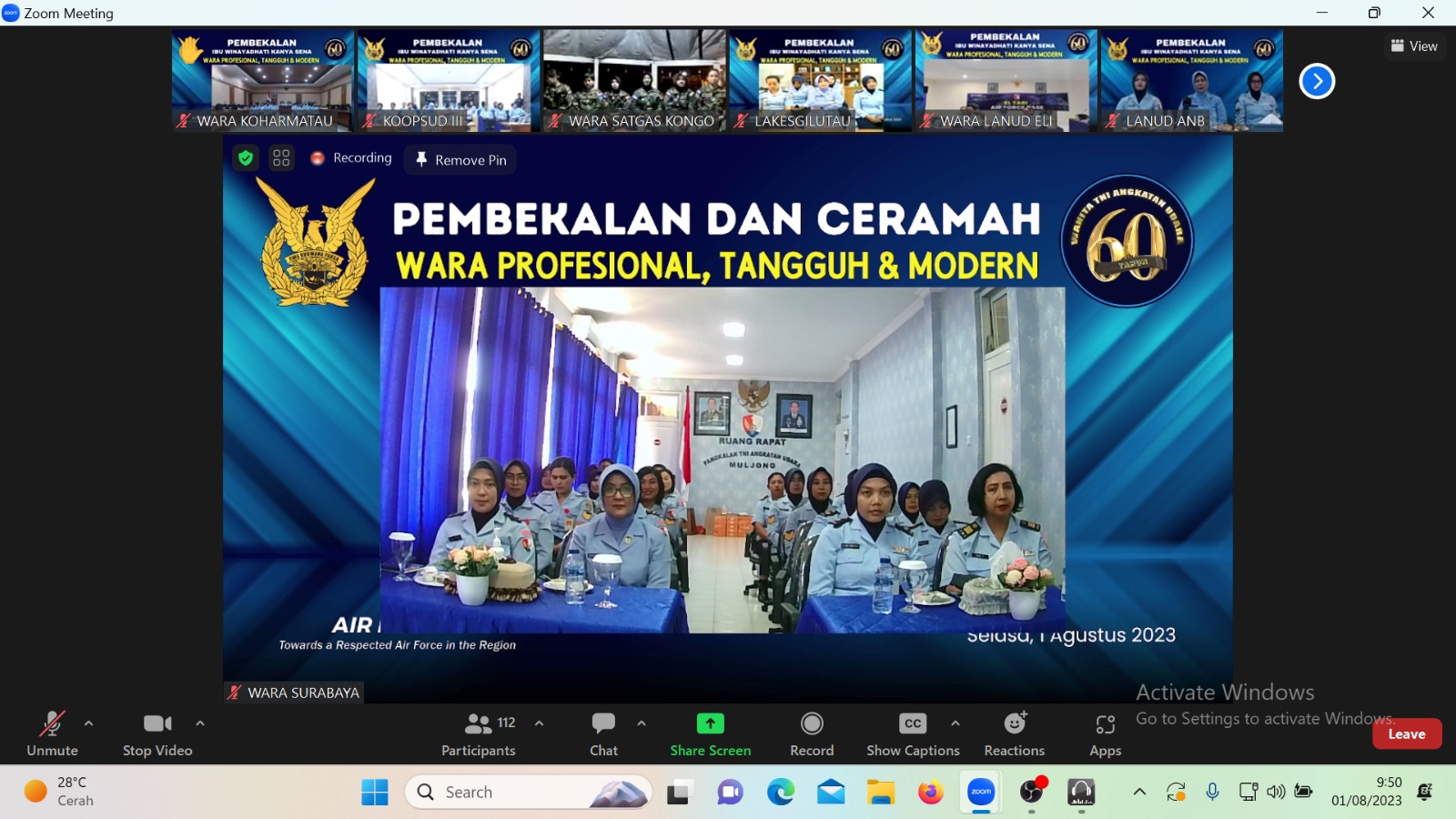Open Reactions menu
1456x819 pixels.
(1015, 733)
